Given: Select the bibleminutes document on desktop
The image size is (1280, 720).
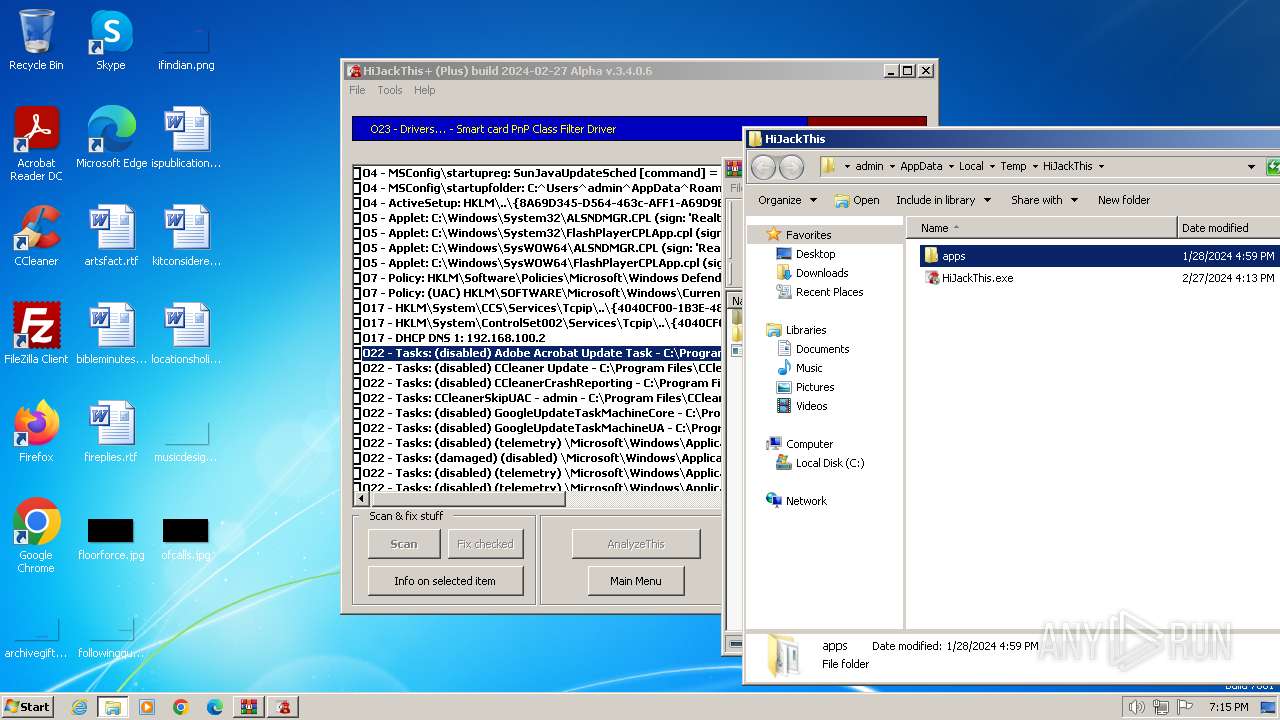Looking at the screenshot, I should pyautogui.click(x=111, y=334).
